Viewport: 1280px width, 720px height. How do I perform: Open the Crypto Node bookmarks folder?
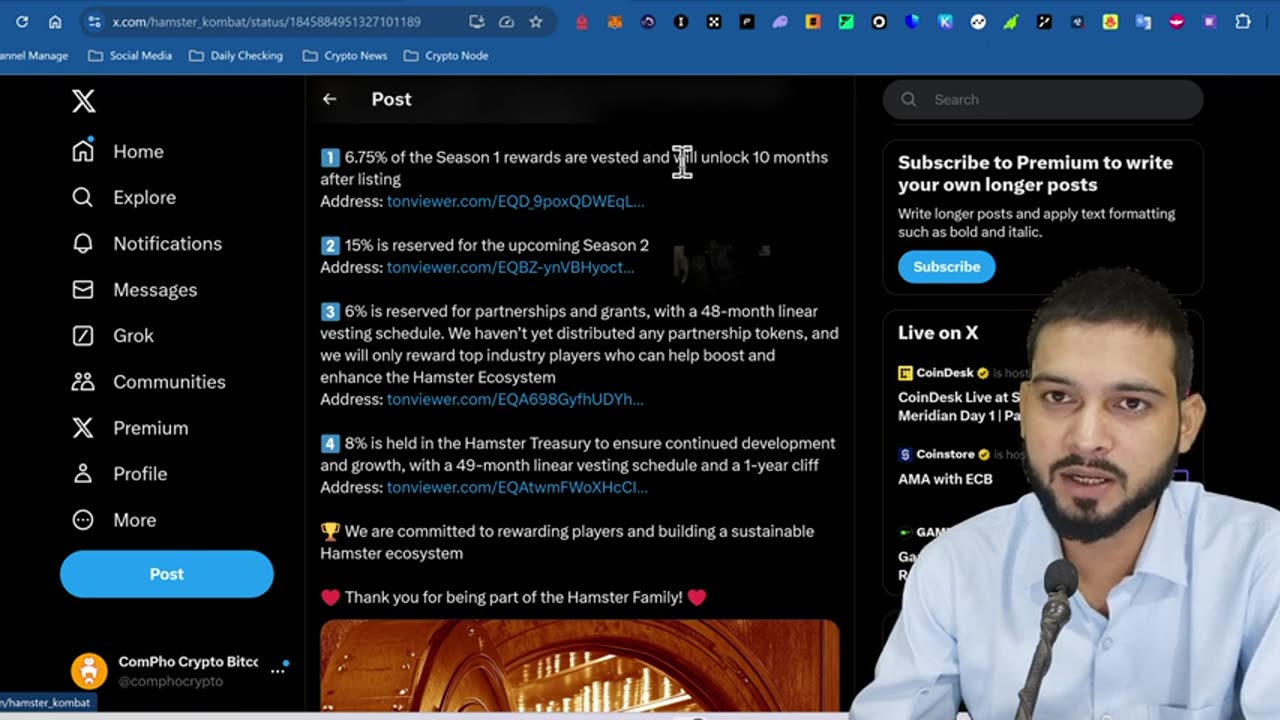click(x=446, y=55)
